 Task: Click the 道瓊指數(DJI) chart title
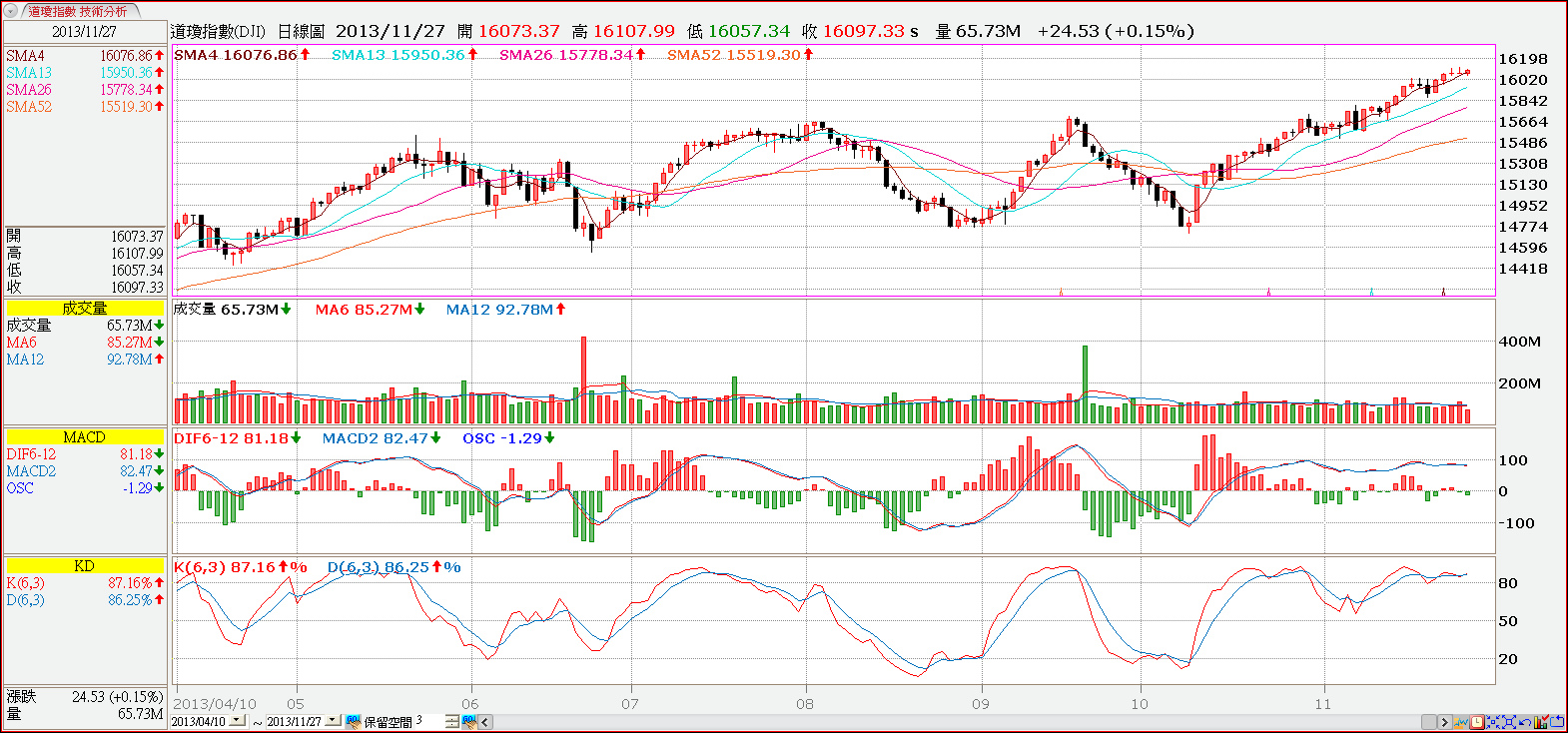pyautogui.click(x=218, y=31)
